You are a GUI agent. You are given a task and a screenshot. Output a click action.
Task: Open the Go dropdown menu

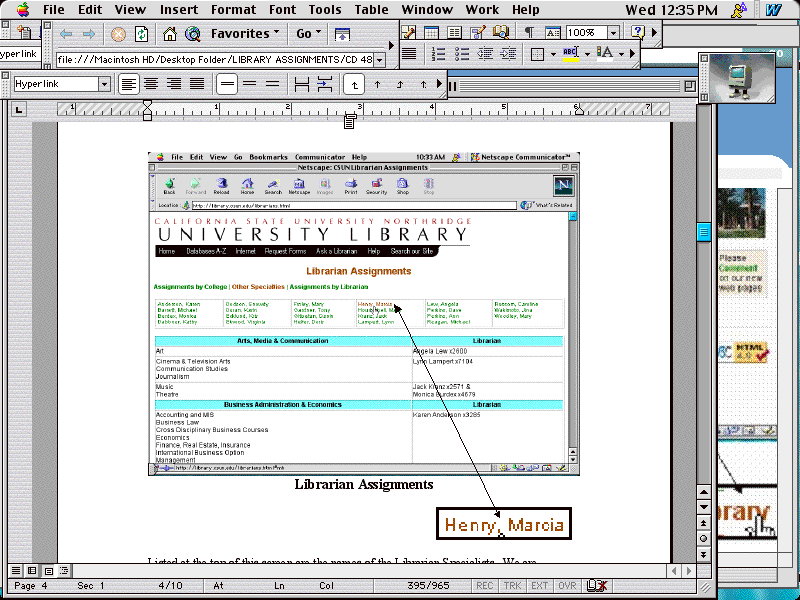coord(309,34)
